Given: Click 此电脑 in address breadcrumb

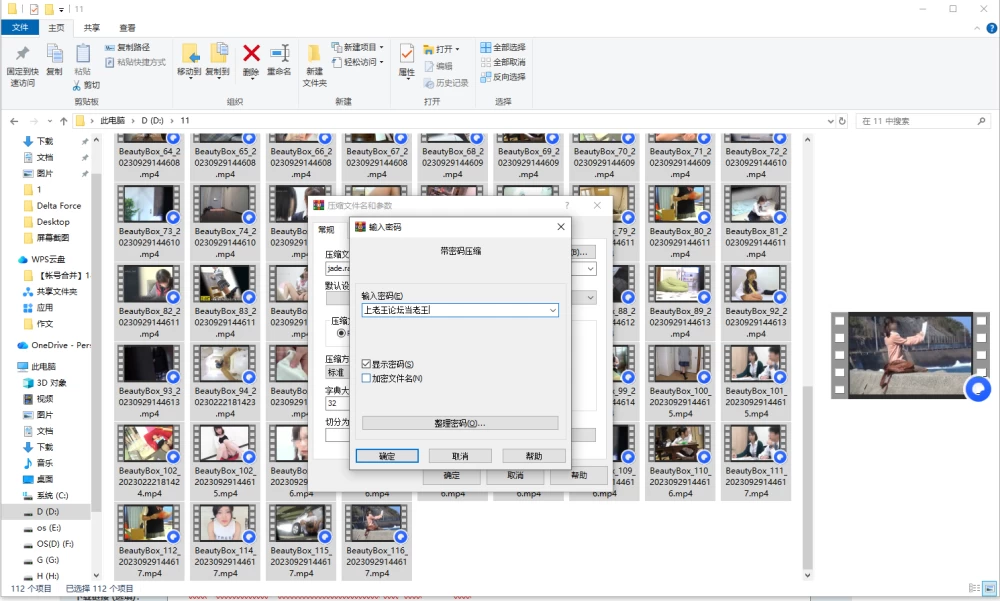Looking at the screenshot, I should click(112, 121).
